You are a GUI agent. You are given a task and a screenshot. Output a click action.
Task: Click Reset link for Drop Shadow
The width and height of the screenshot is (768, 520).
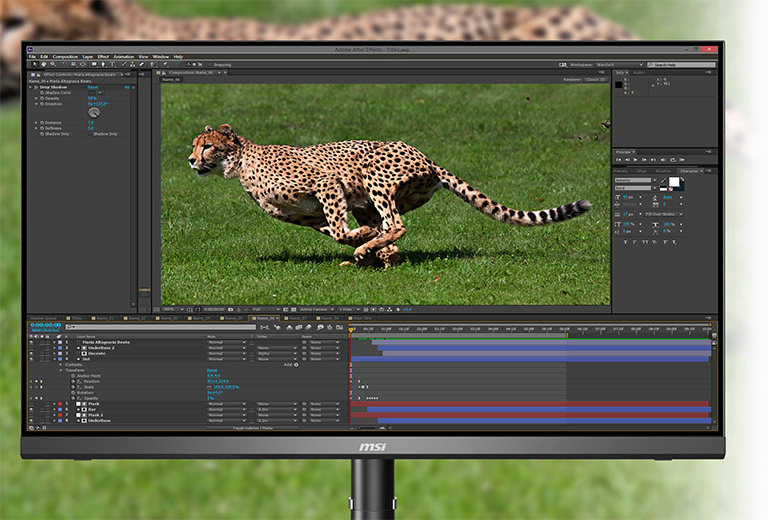(x=93, y=87)
